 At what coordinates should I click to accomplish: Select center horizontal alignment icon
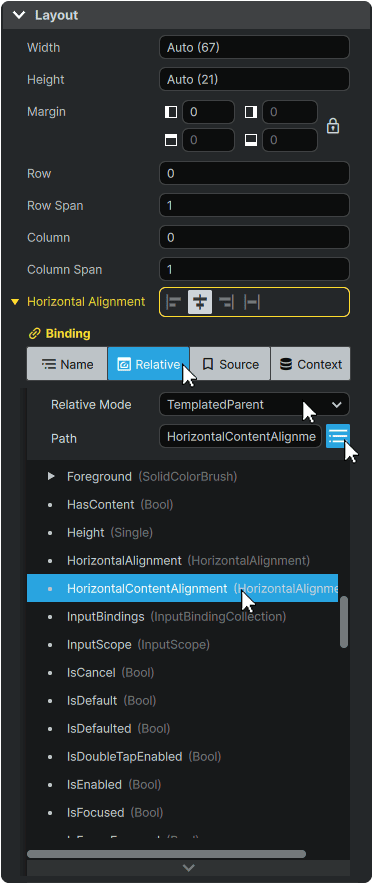pyautogui.click(x=200, y=303)
